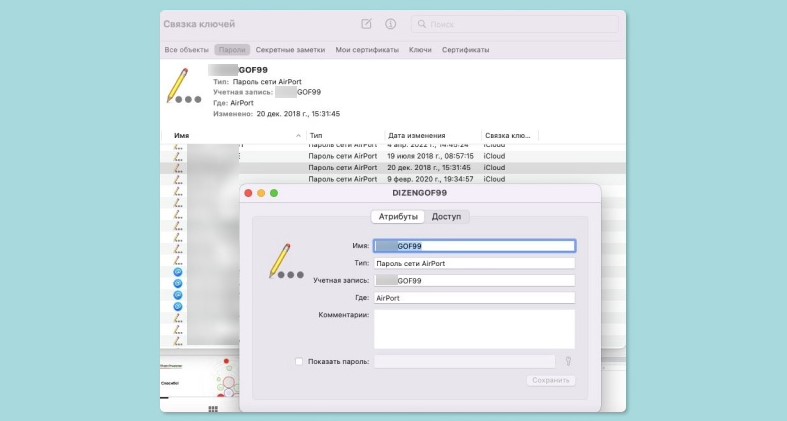
Task: Click the Сохранить button
Action: click(551, 380)
